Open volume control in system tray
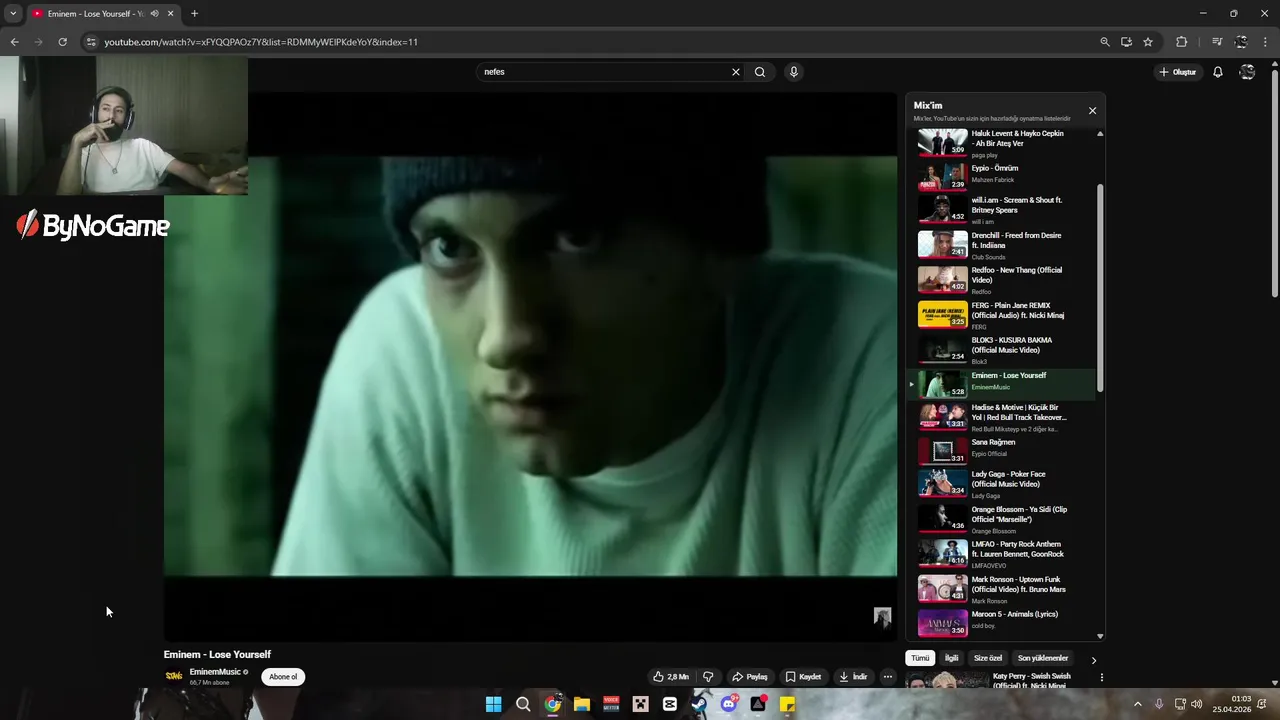 click(1196, 704)
